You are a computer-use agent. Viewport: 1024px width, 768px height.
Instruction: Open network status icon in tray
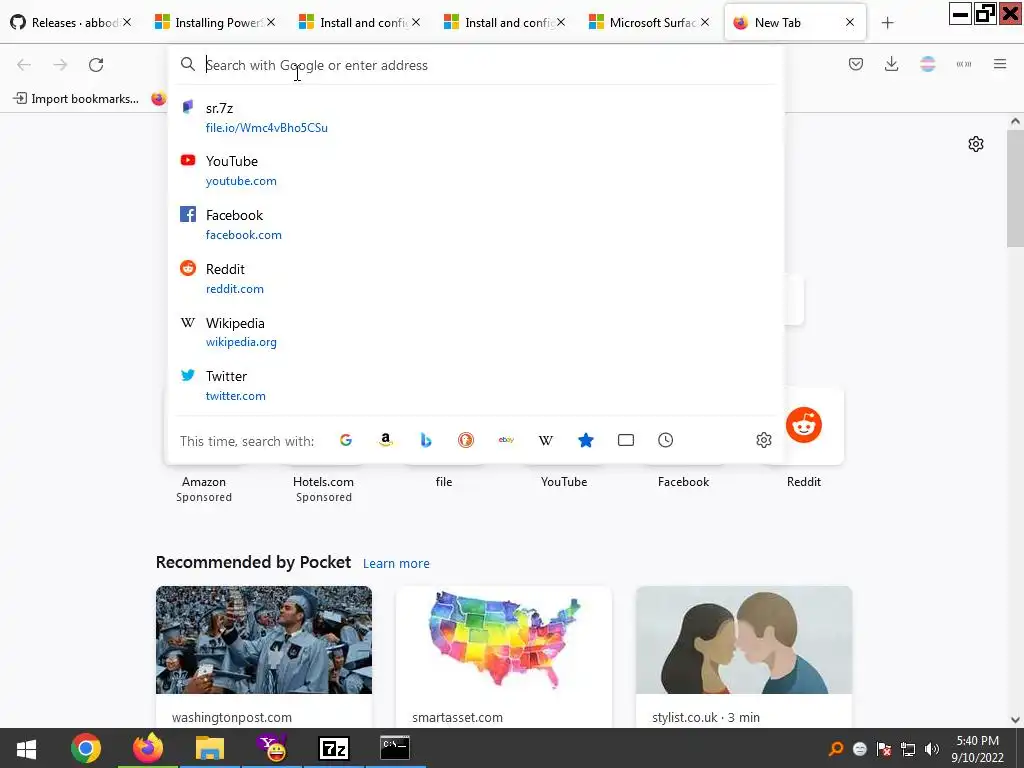[908, 749]
